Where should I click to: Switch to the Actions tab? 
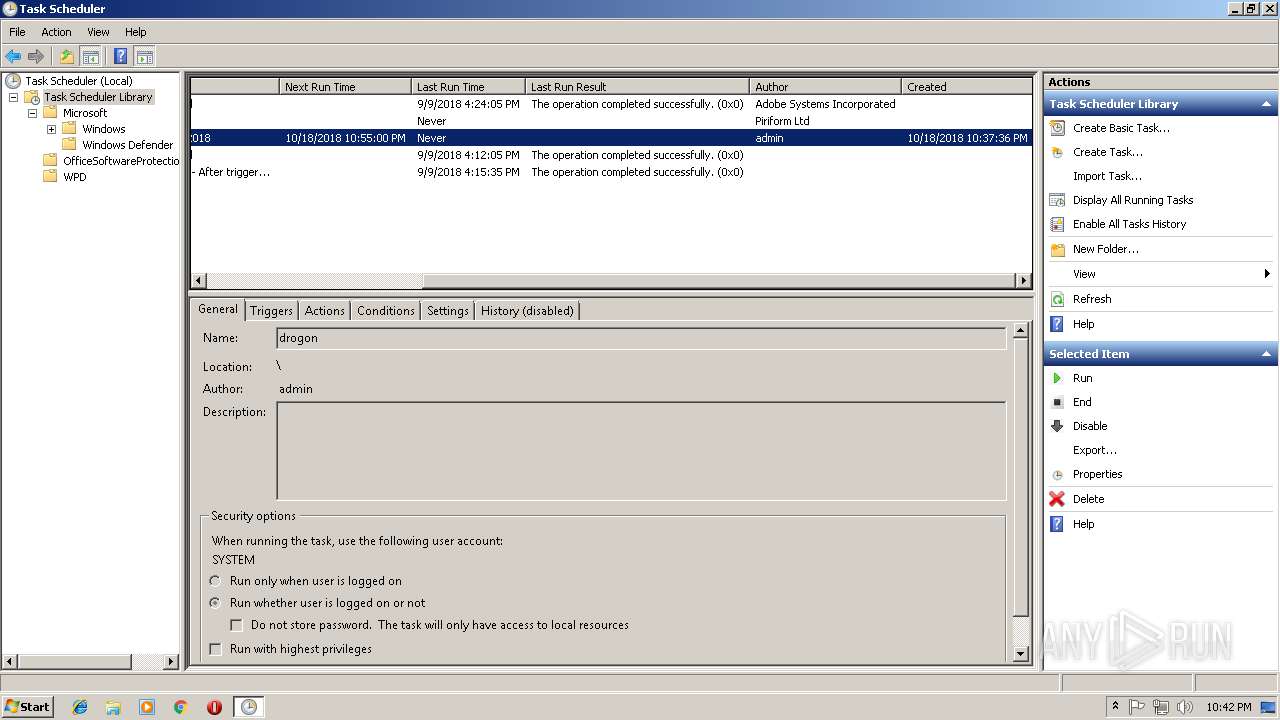[x=325, y=311]
